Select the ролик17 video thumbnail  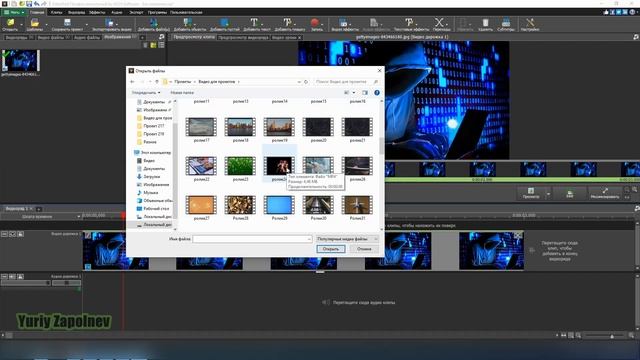(x=201, y=127)
